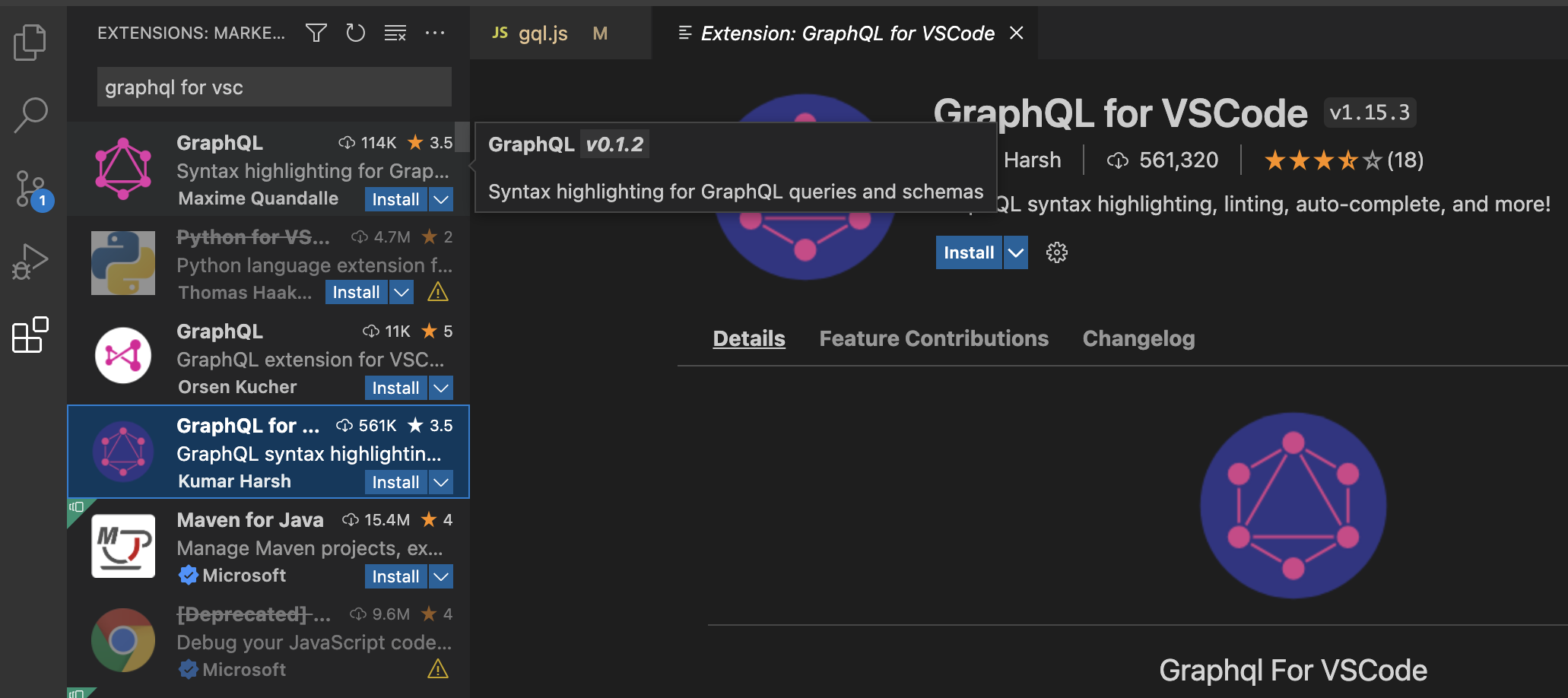Open Install dropdown for Python for VS

(x=402, y=292)
